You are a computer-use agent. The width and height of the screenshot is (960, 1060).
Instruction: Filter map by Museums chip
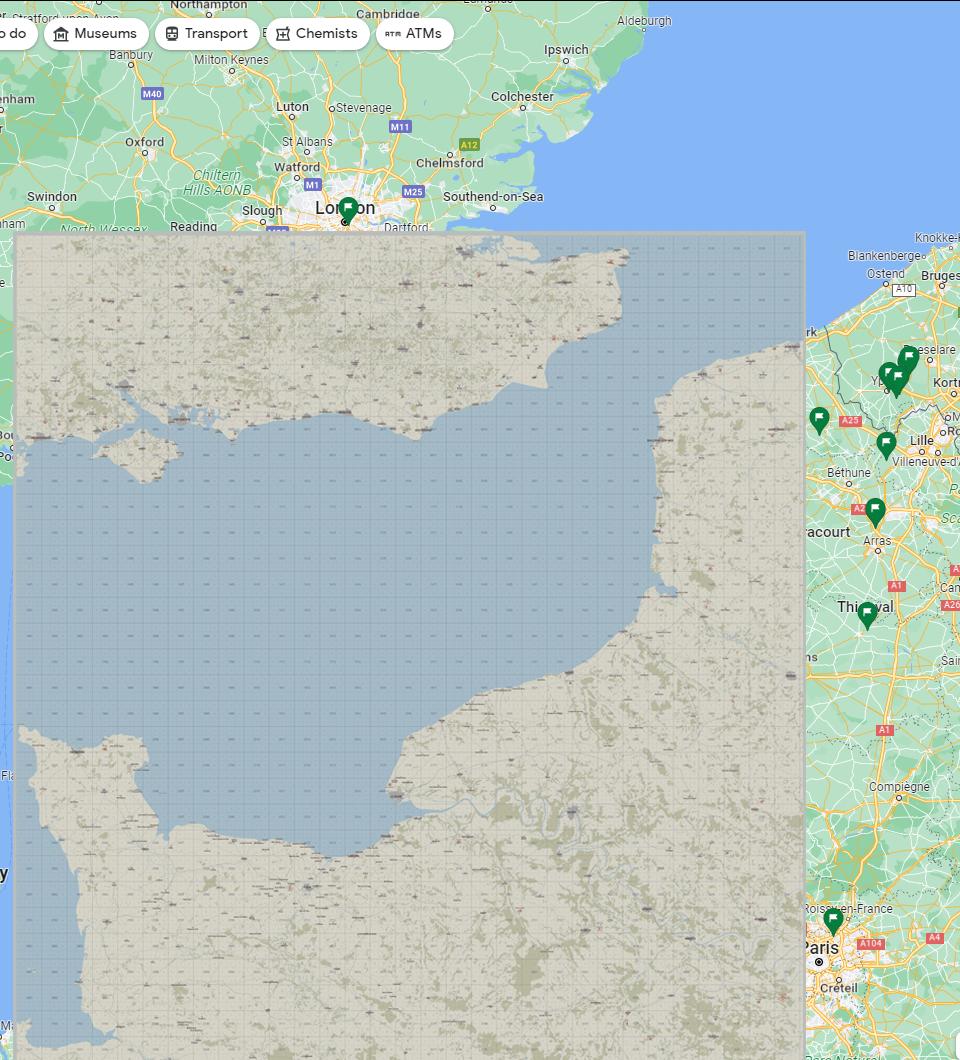click(95, 34)
